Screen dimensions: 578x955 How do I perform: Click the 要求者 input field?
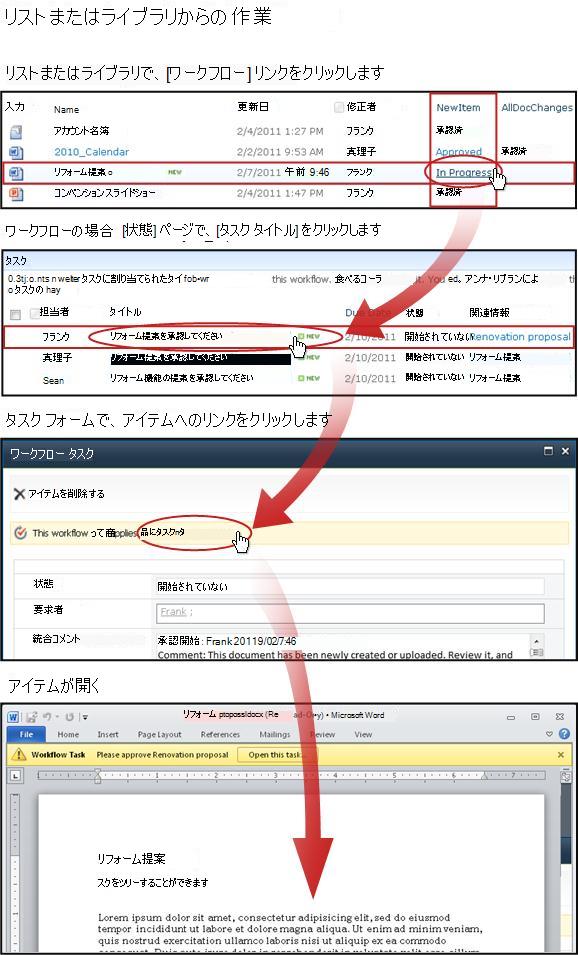350,613
